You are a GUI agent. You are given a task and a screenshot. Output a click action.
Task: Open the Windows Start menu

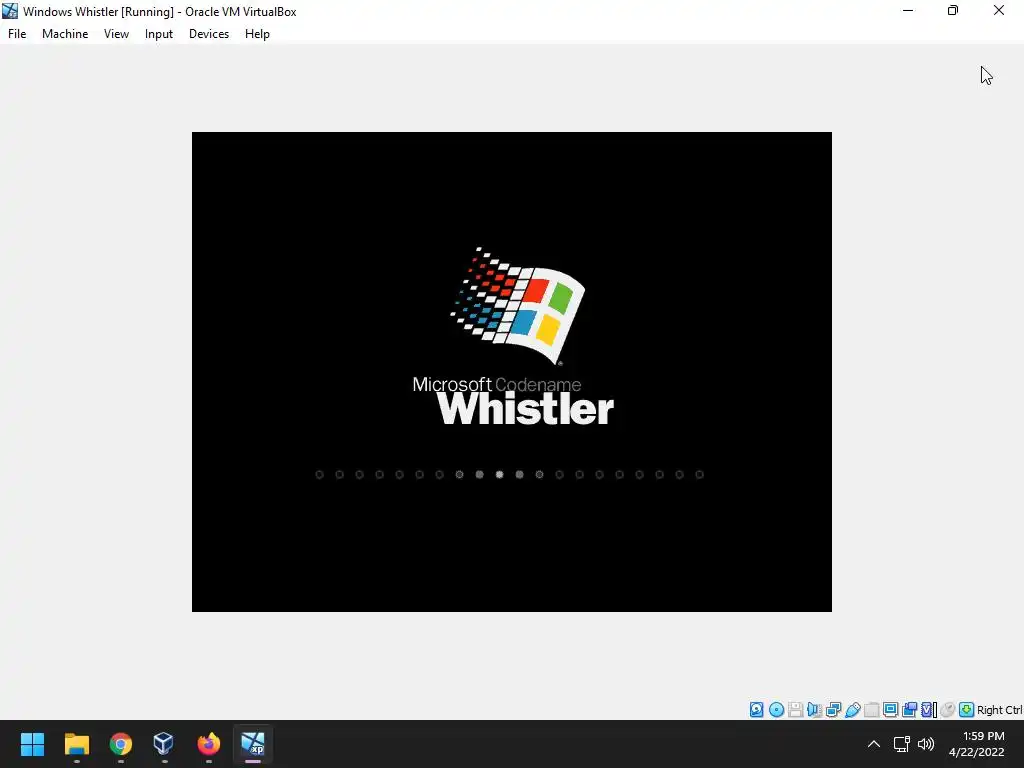(32, 744)
